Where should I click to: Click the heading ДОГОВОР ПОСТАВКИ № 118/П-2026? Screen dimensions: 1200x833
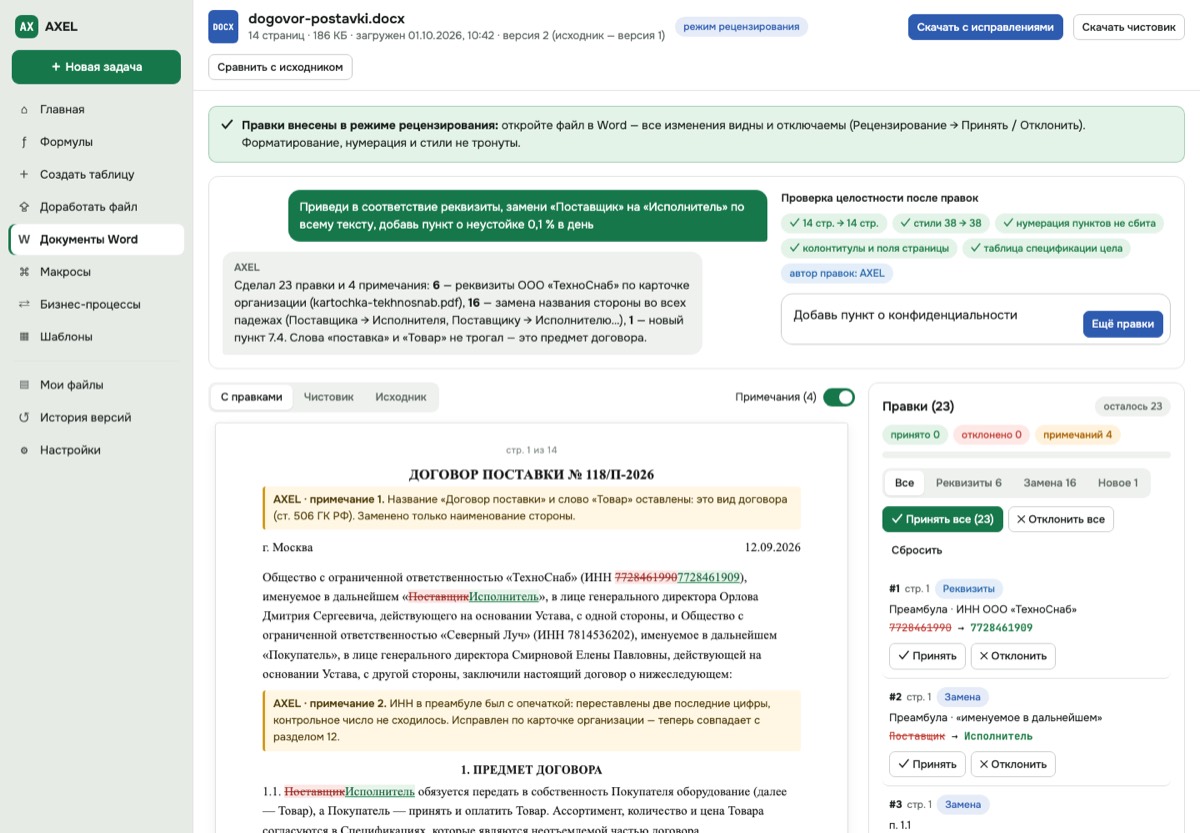(531, 474)
